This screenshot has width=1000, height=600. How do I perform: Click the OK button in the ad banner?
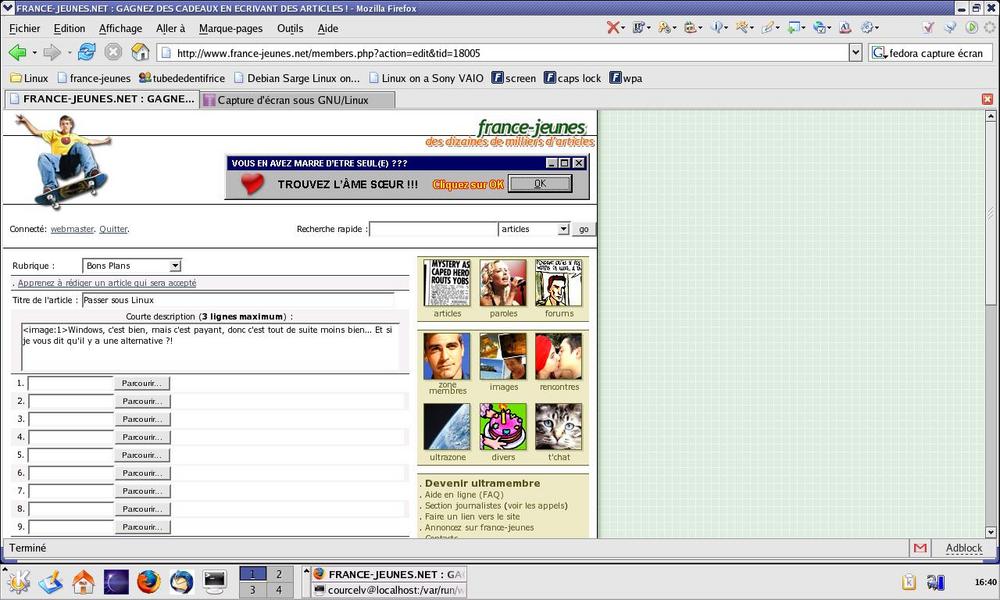click(x=540, y=184)
